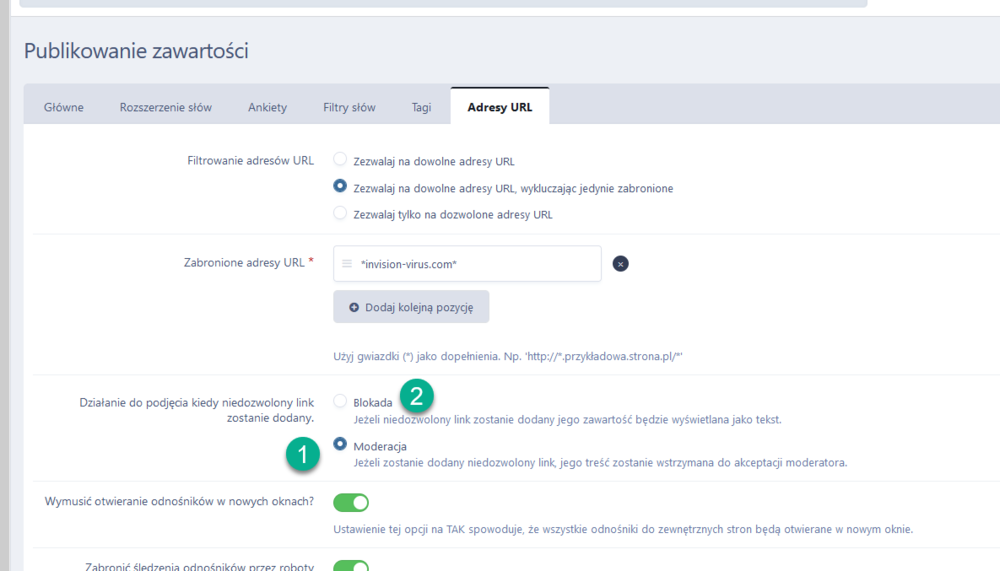Select the Adresy URL tab
This screenshot has height=571, width=1000.
pos(499,107)
